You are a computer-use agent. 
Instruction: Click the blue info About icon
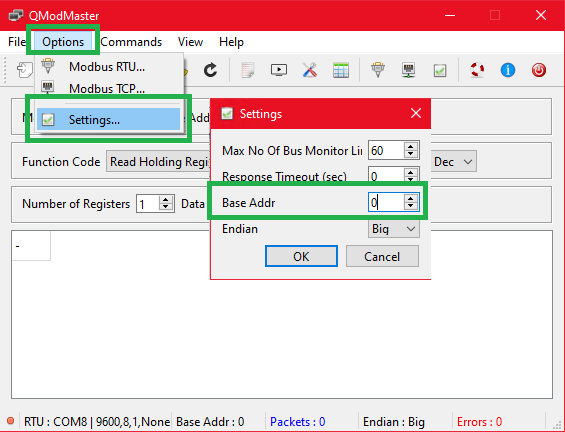508,70
